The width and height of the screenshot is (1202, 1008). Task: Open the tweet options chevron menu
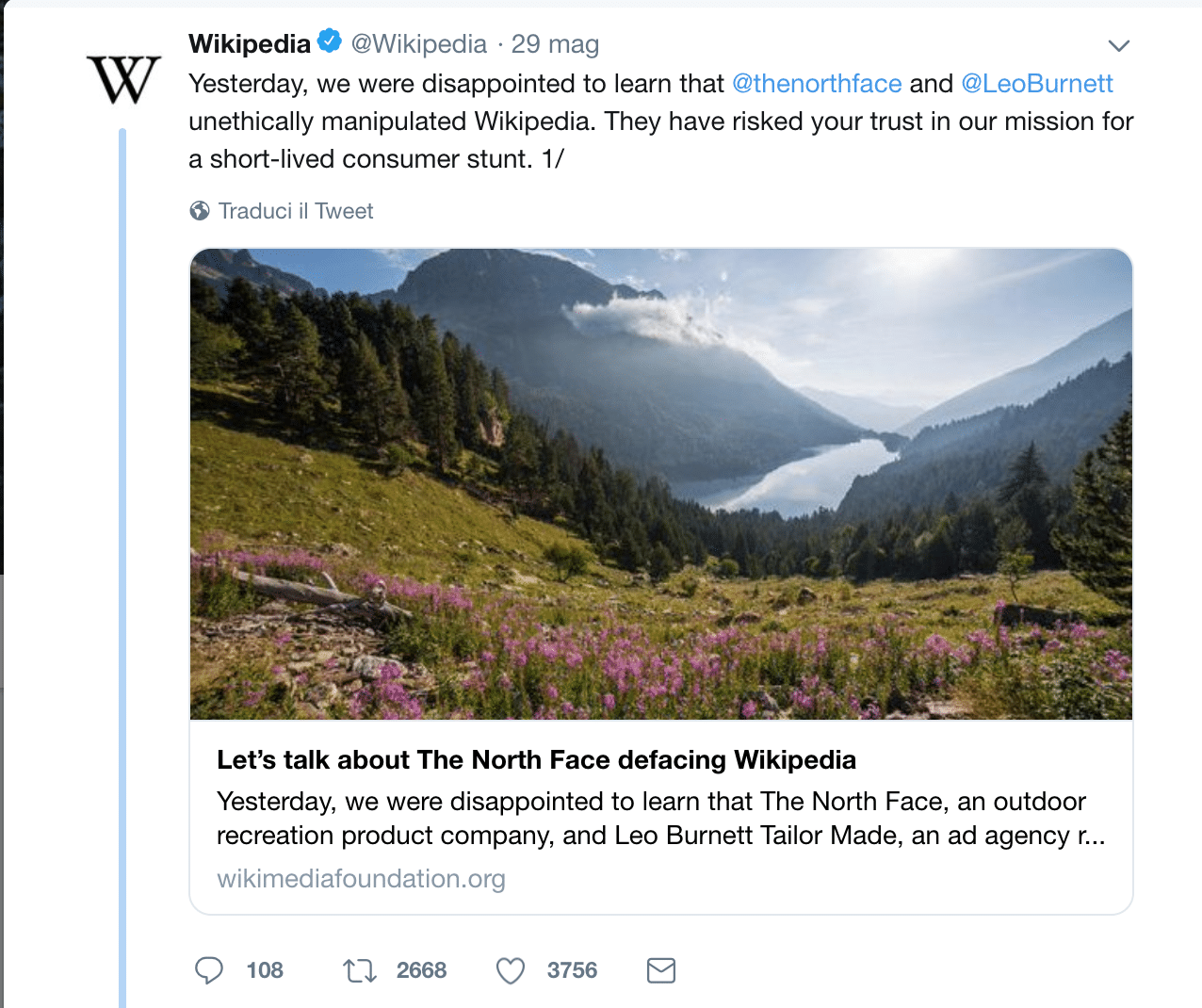point(1118,45)
